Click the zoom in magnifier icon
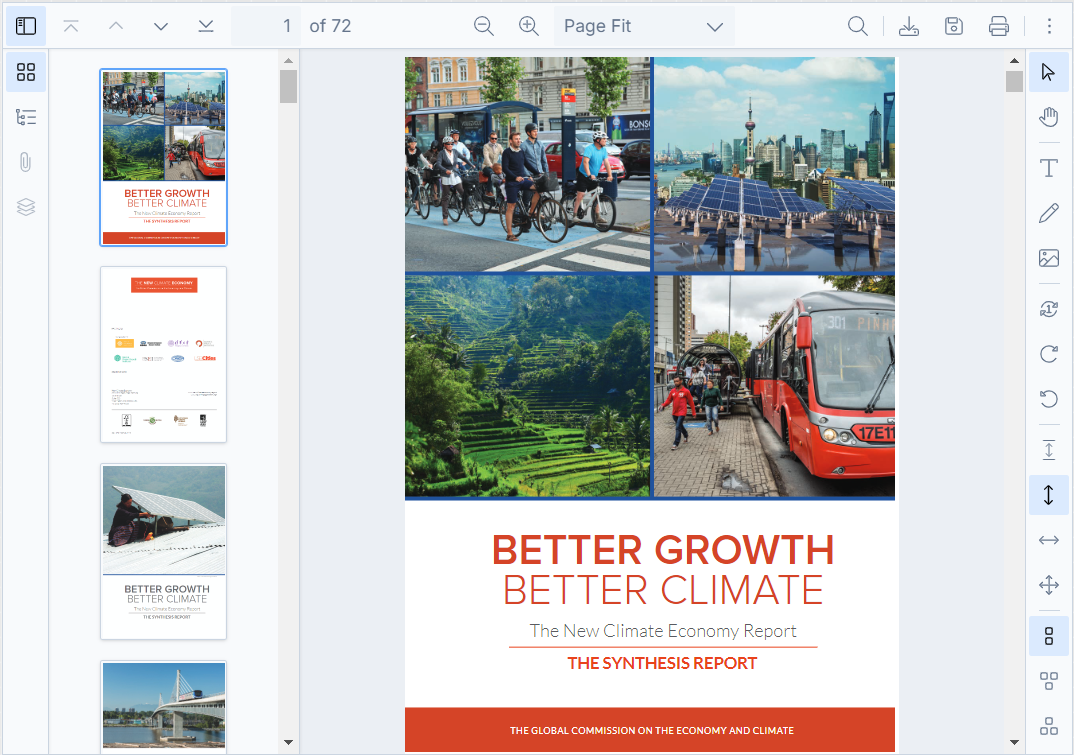Image resolution: width=1074 pixels, height=755 pixels. (x=529, y=26)
